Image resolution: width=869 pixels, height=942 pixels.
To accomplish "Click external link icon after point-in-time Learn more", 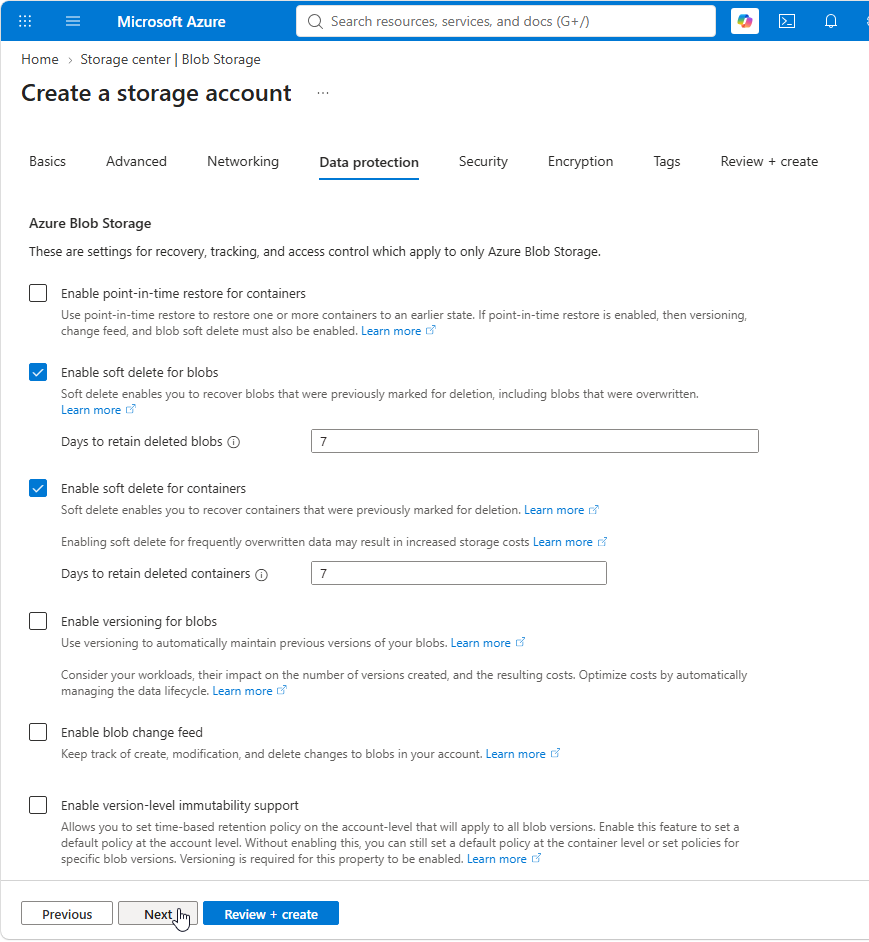I will [430, 330].
